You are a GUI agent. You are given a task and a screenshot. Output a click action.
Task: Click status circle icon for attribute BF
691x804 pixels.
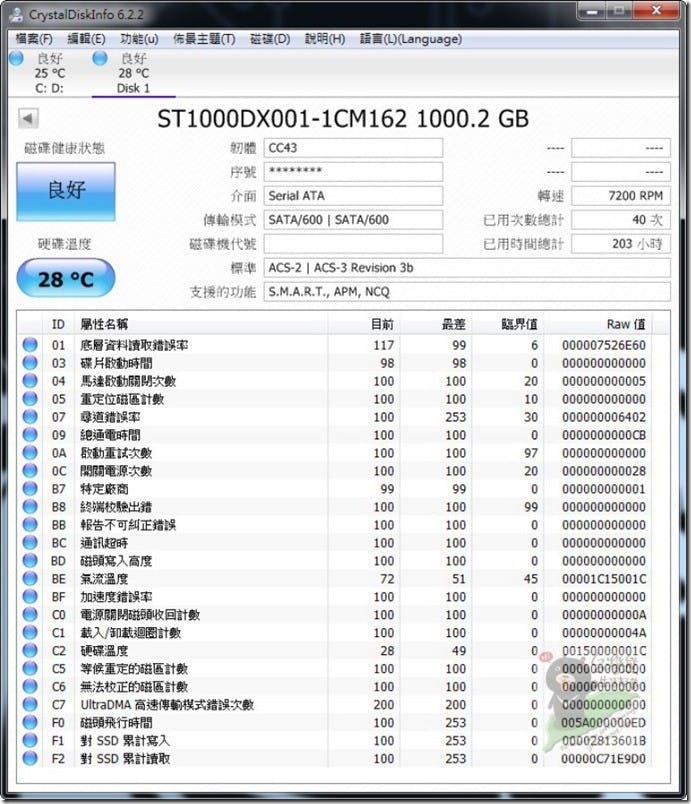30,596
